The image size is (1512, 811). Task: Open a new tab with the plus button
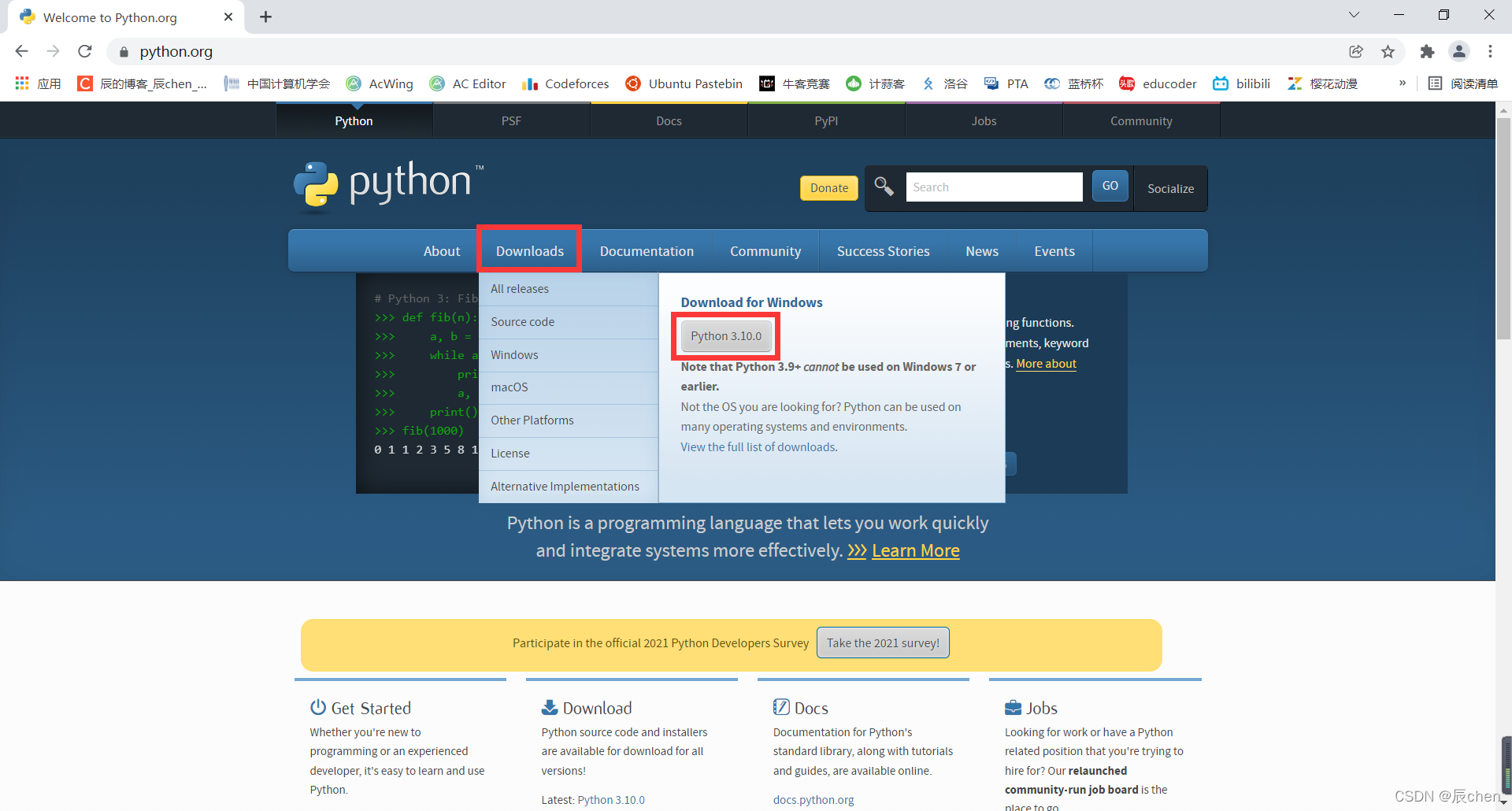pos(266,17)
